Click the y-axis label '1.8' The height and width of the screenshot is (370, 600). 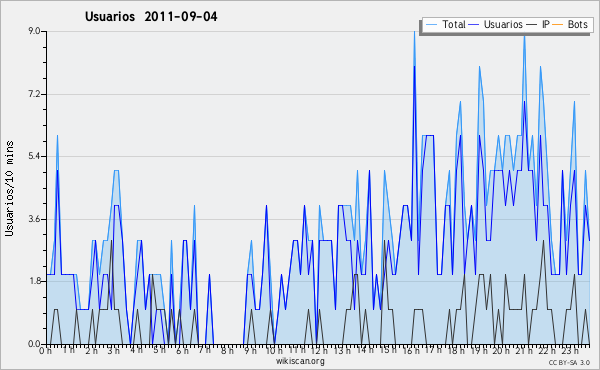click(35, 281)
